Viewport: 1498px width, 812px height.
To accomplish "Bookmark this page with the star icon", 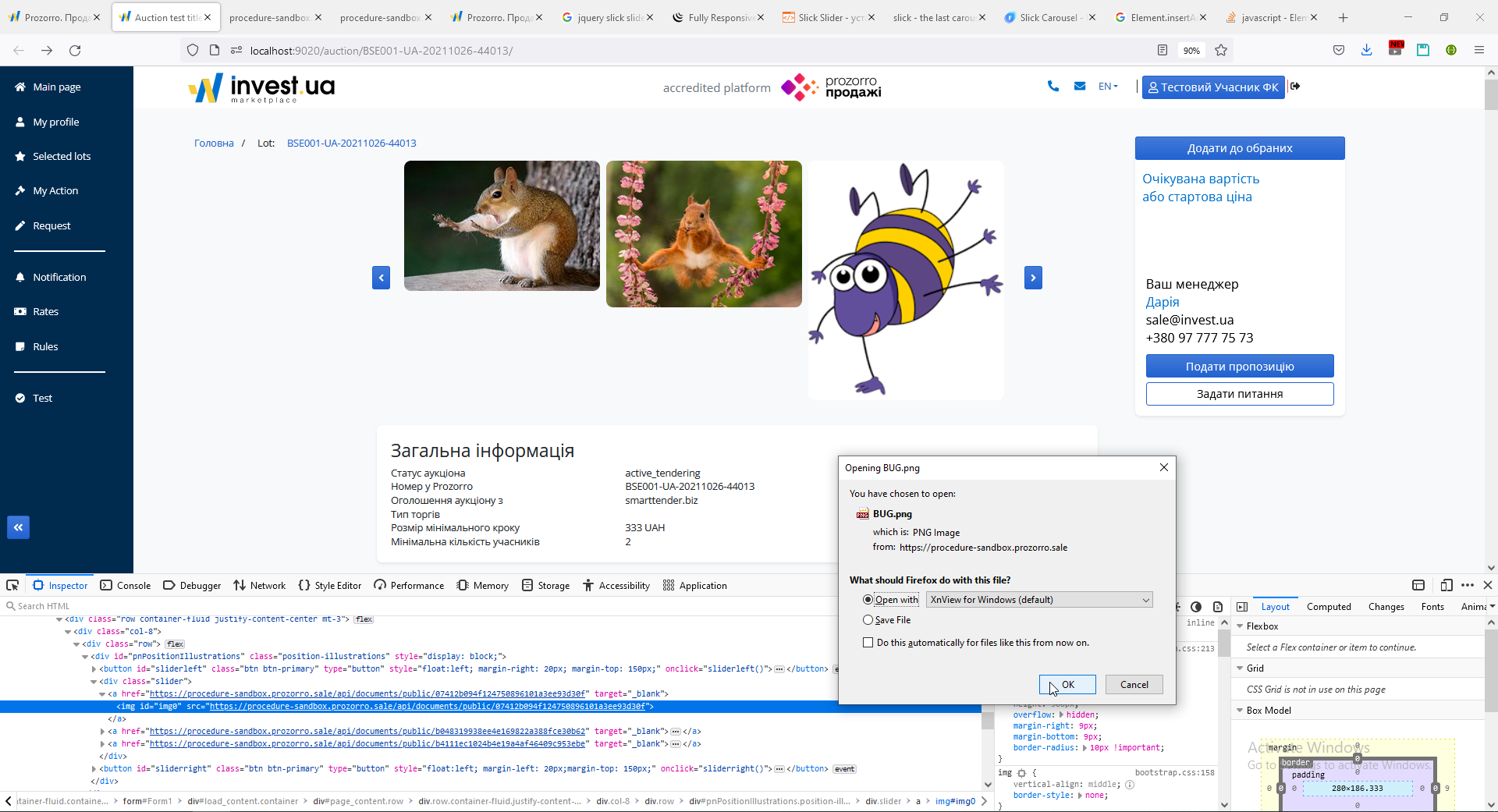I will coord(1221,50).
